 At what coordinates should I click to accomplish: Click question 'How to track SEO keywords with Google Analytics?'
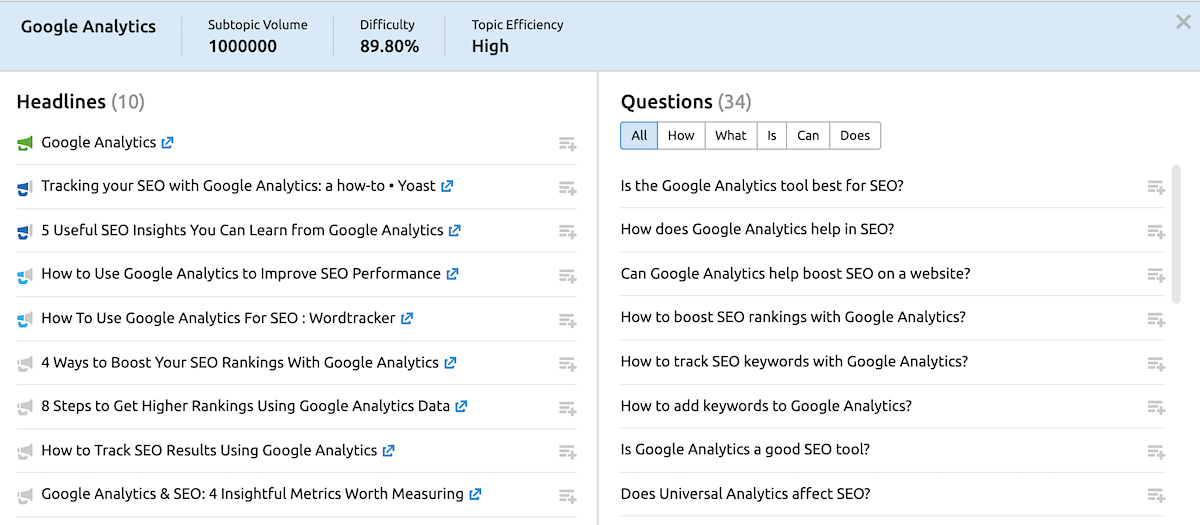point(794,362)
